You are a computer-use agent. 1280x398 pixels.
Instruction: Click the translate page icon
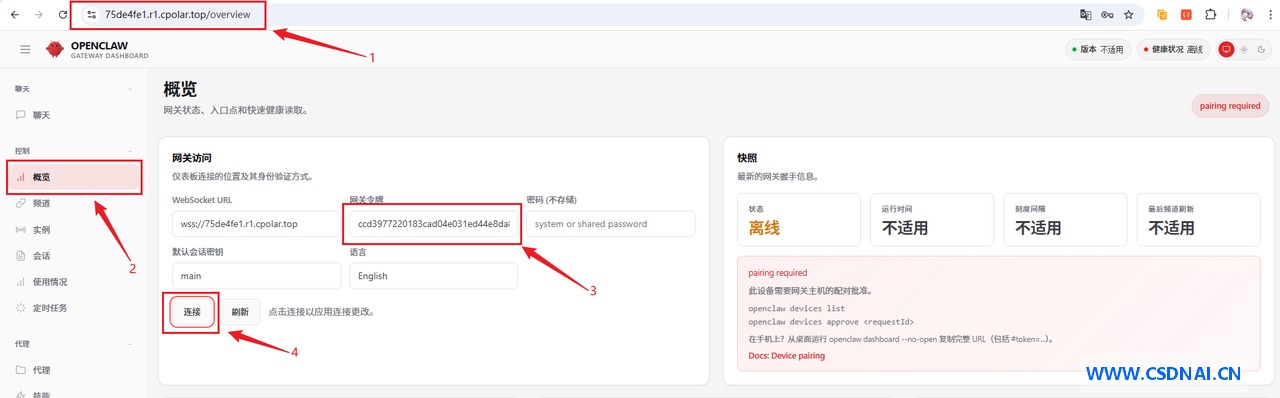click(1085, 15)
